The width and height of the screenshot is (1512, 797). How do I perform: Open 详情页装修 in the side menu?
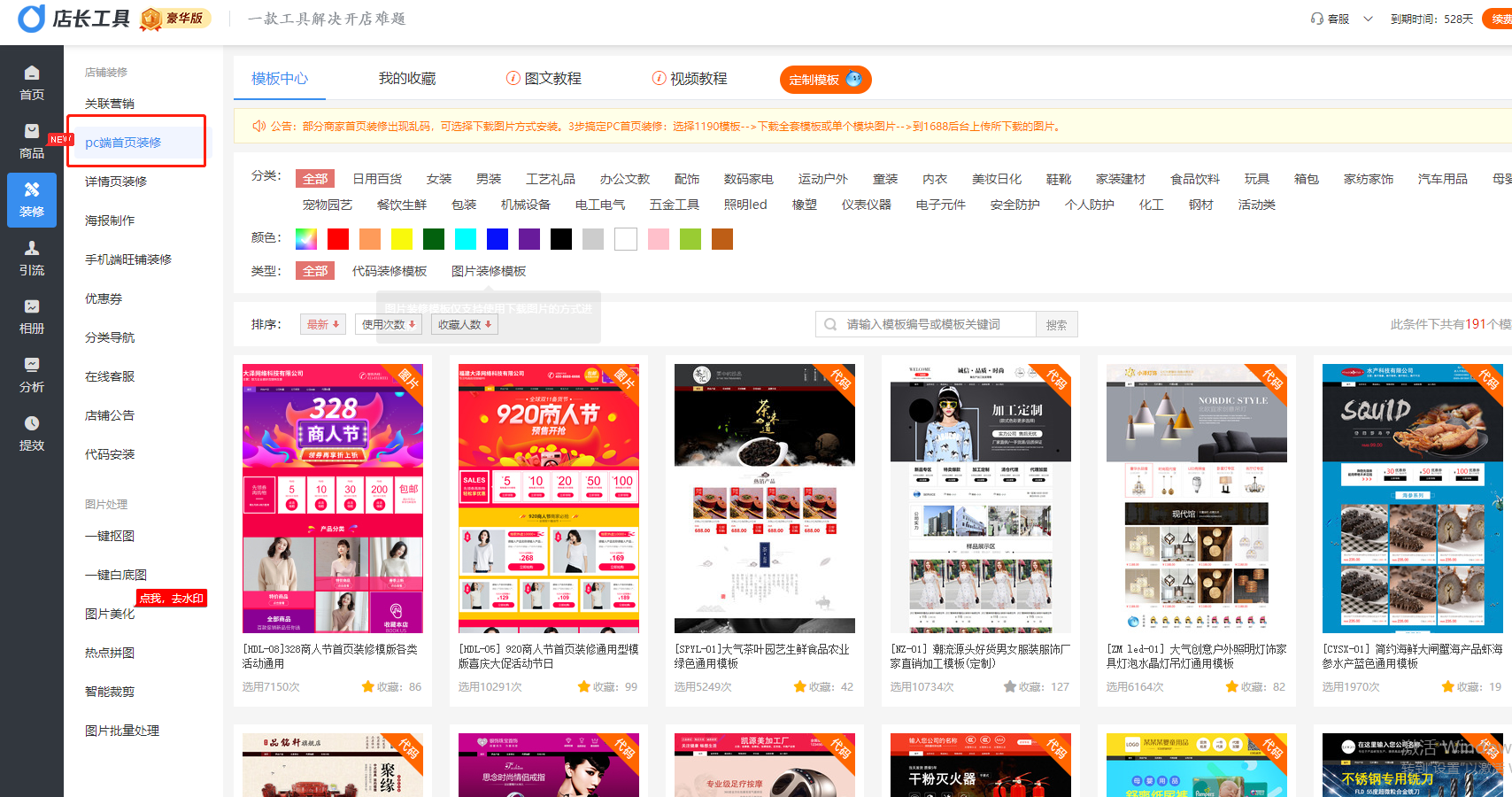click(116, 182)
